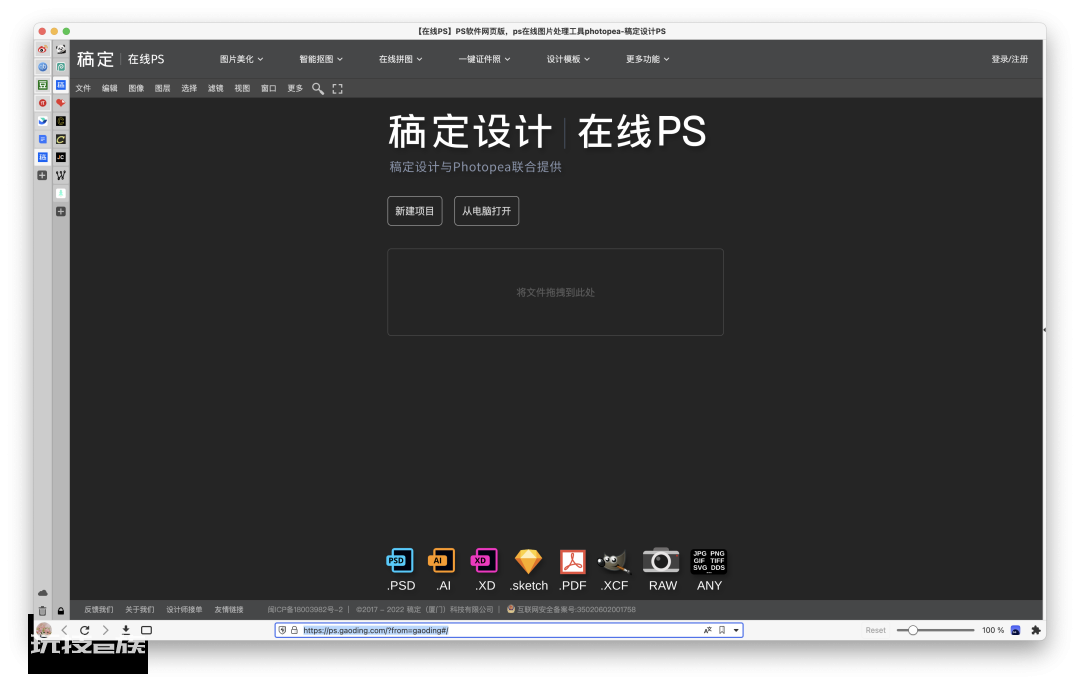The height and width of the screenshot is (685, 1080).
Task: Click the .PDF format icon
Action: pos(572,561)
